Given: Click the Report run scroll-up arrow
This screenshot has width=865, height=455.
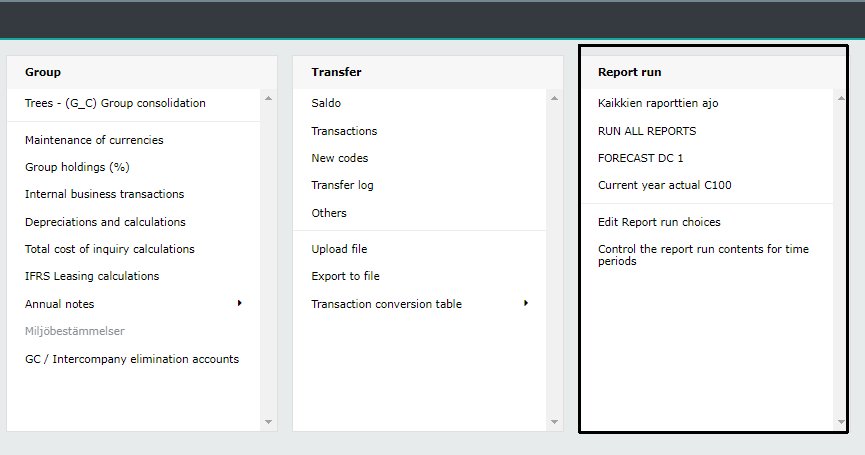Looking at the screenshot, I should 841,98.
